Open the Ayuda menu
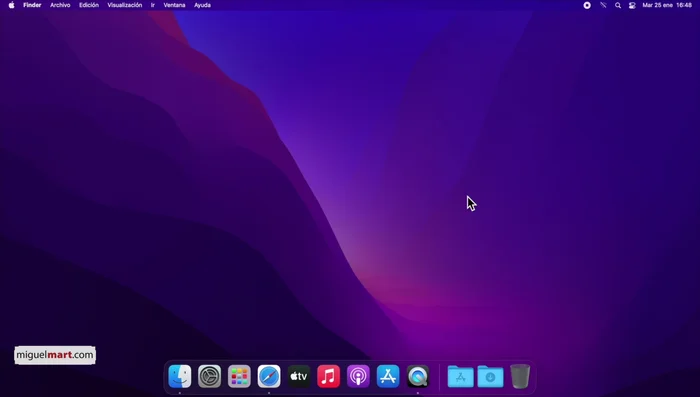The width and height of the screenshot is (700, 397). point(202,5)
